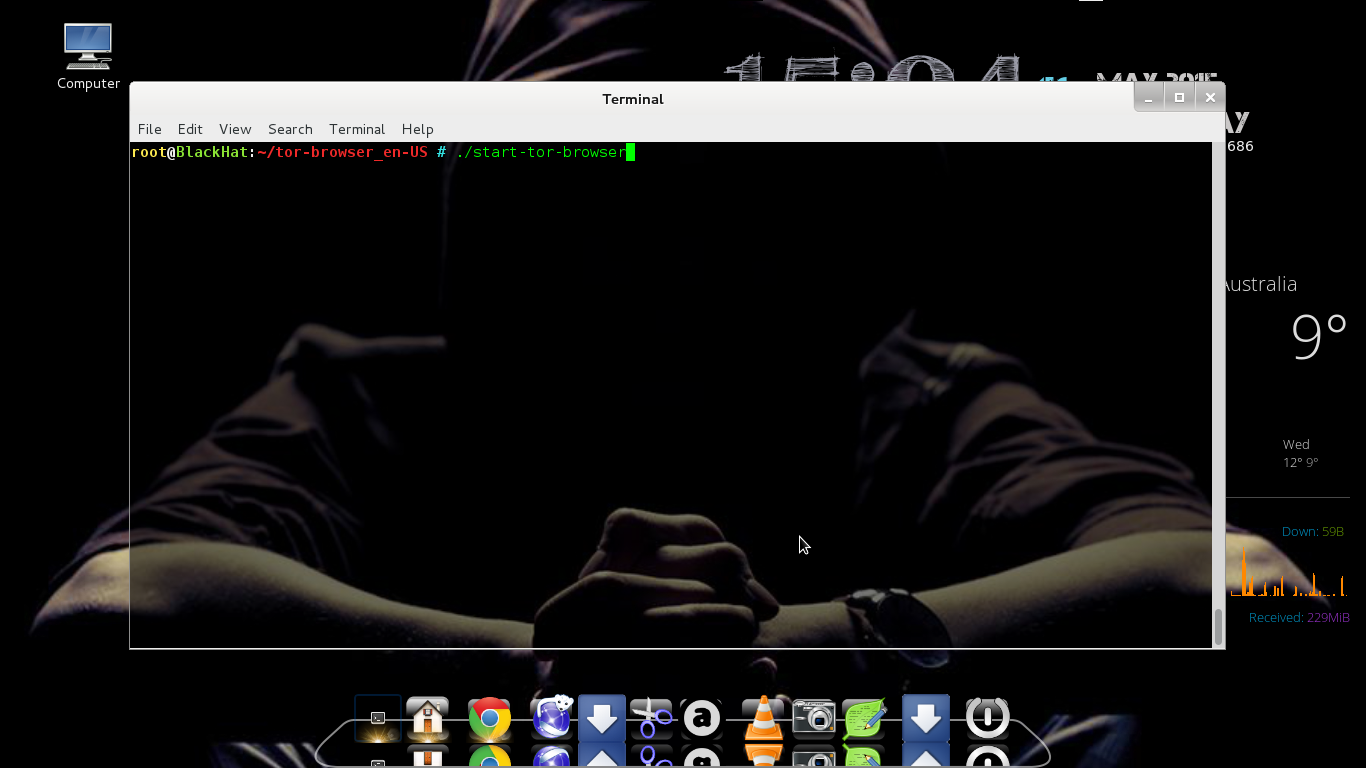
Task: Maximize the Terminal window
Action: click(x=1179, y=98)
